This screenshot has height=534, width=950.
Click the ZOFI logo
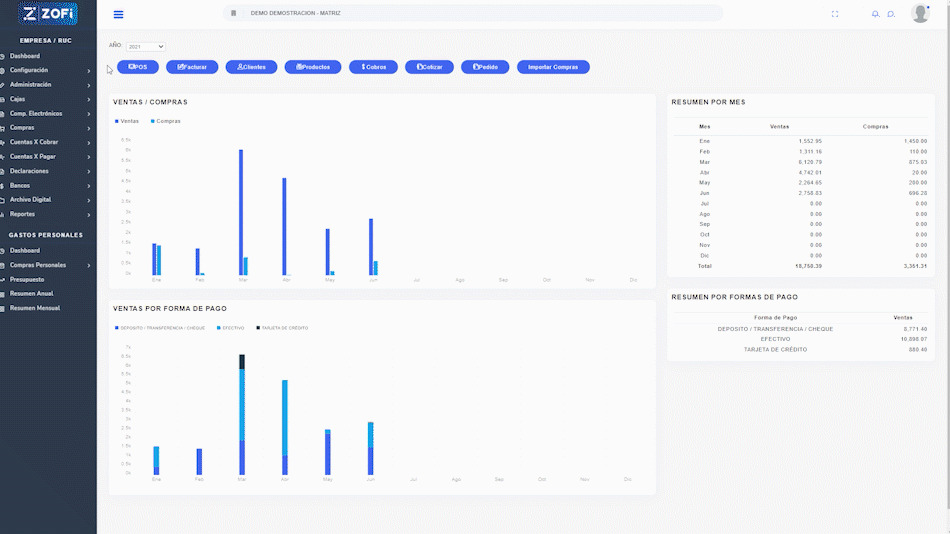click(48, 13)
